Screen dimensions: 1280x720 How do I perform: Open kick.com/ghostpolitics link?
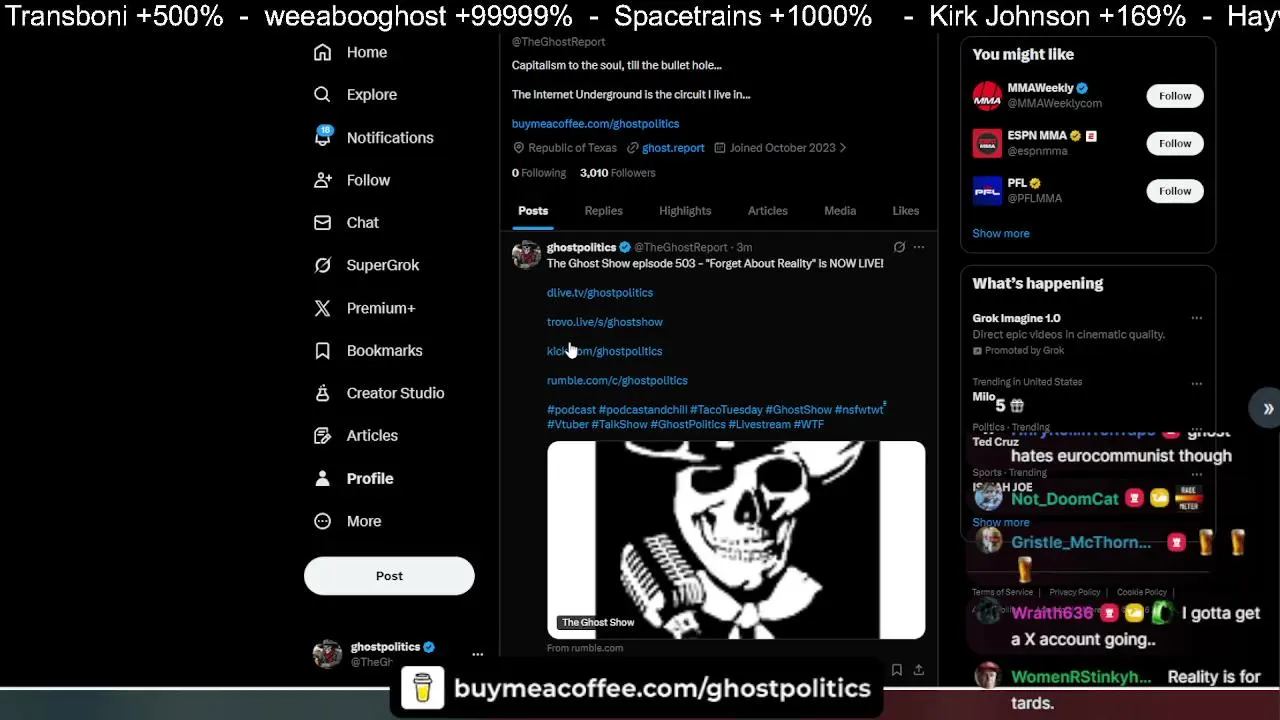[x=605, y=351]
